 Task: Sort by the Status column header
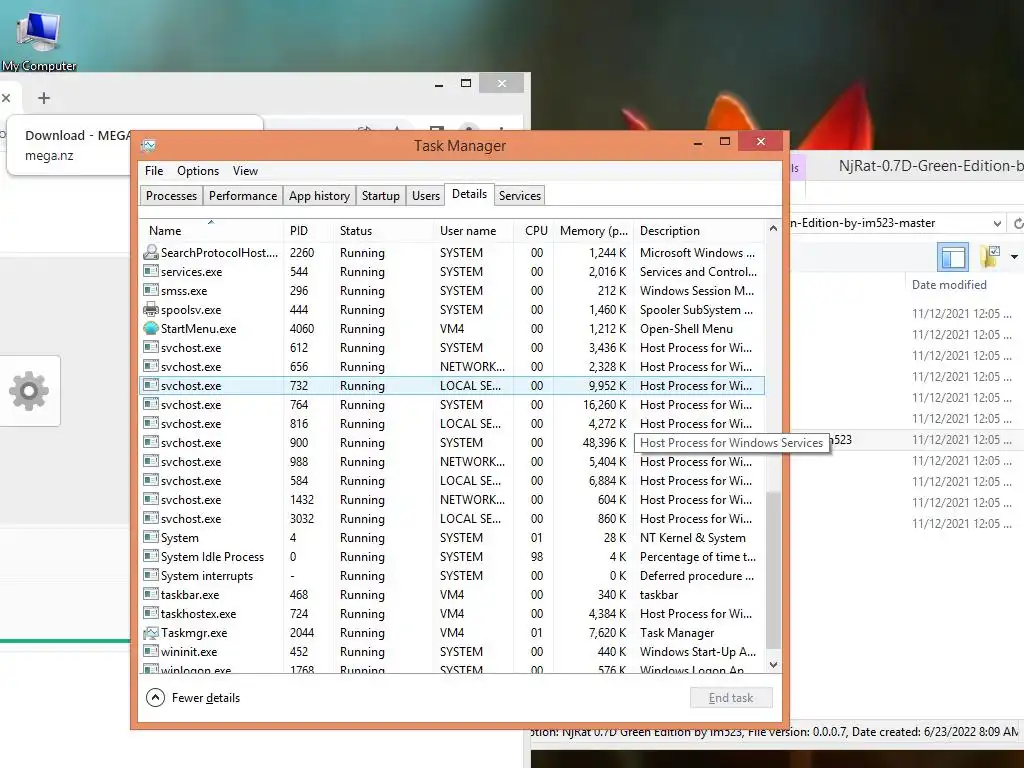[x=383, y=231]
